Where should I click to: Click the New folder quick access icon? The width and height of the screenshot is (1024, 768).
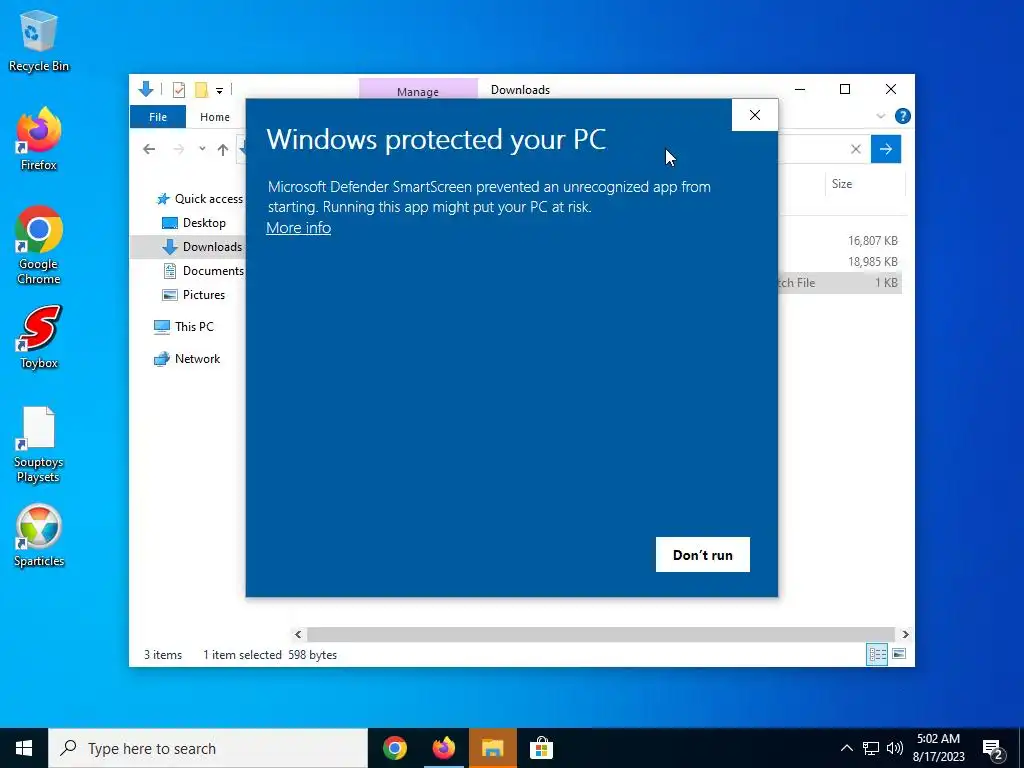[202, 89]
